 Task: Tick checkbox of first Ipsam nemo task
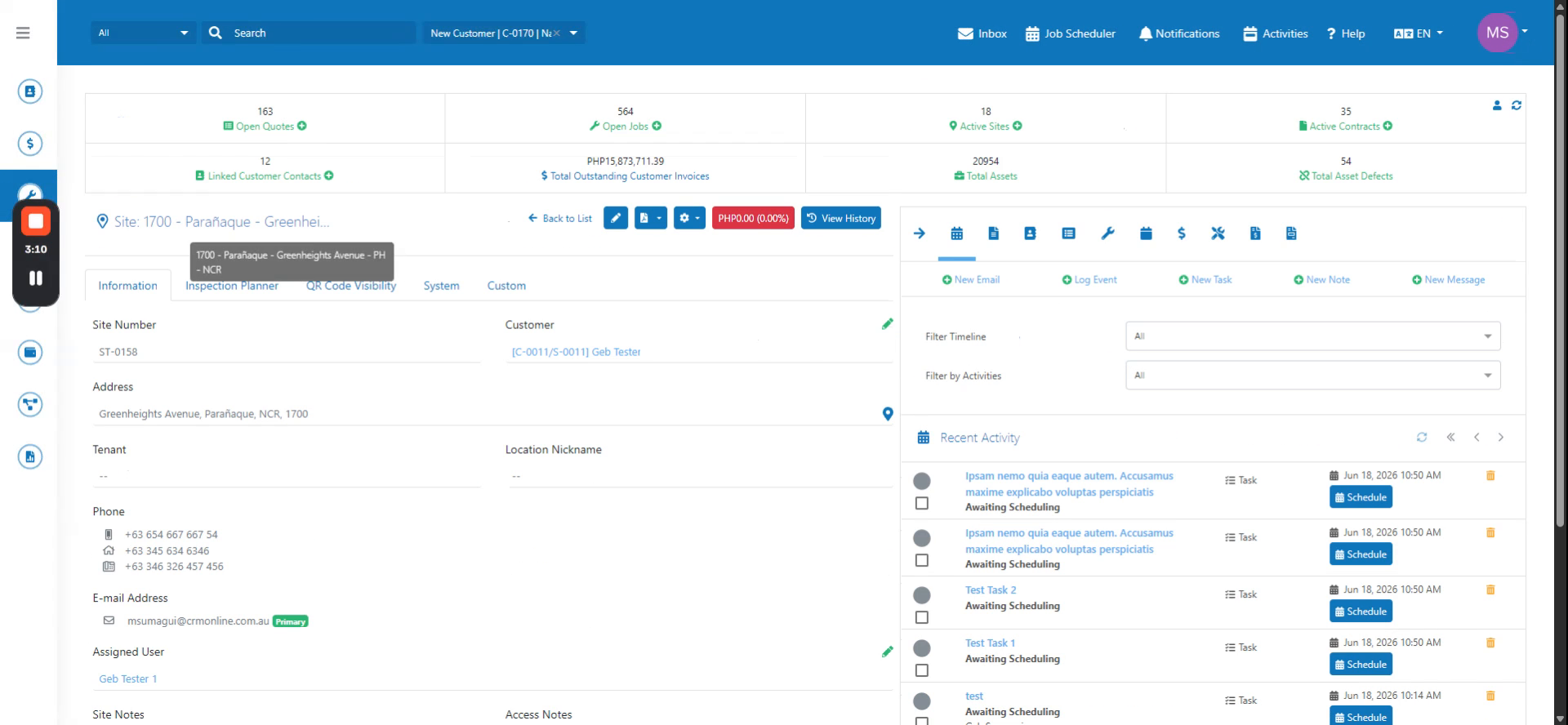(922, 504)
